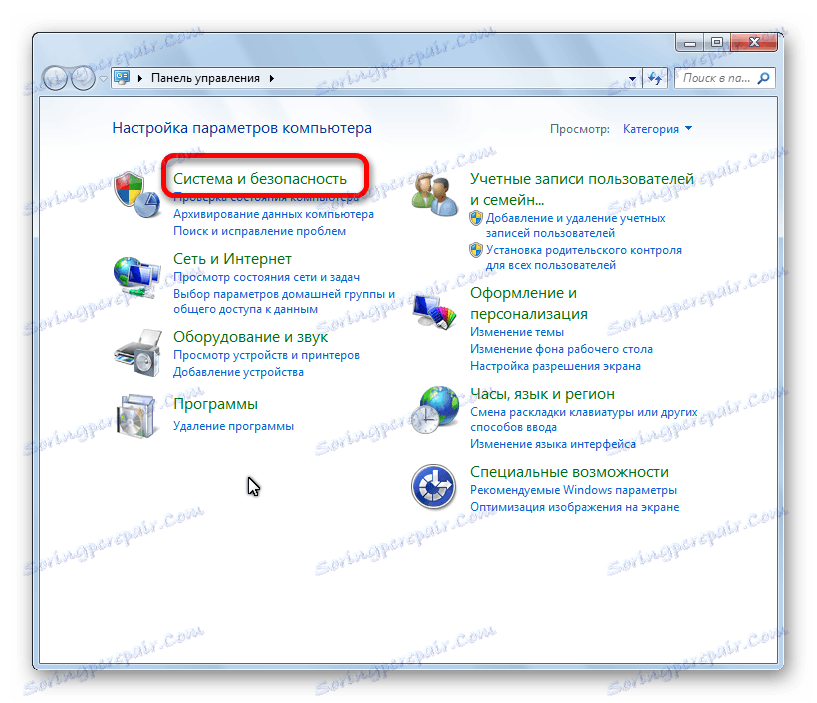This screenshot has height=703, width=817.
Task: Click Смена раскладки клавиатуры link
Action: point(584,420)
